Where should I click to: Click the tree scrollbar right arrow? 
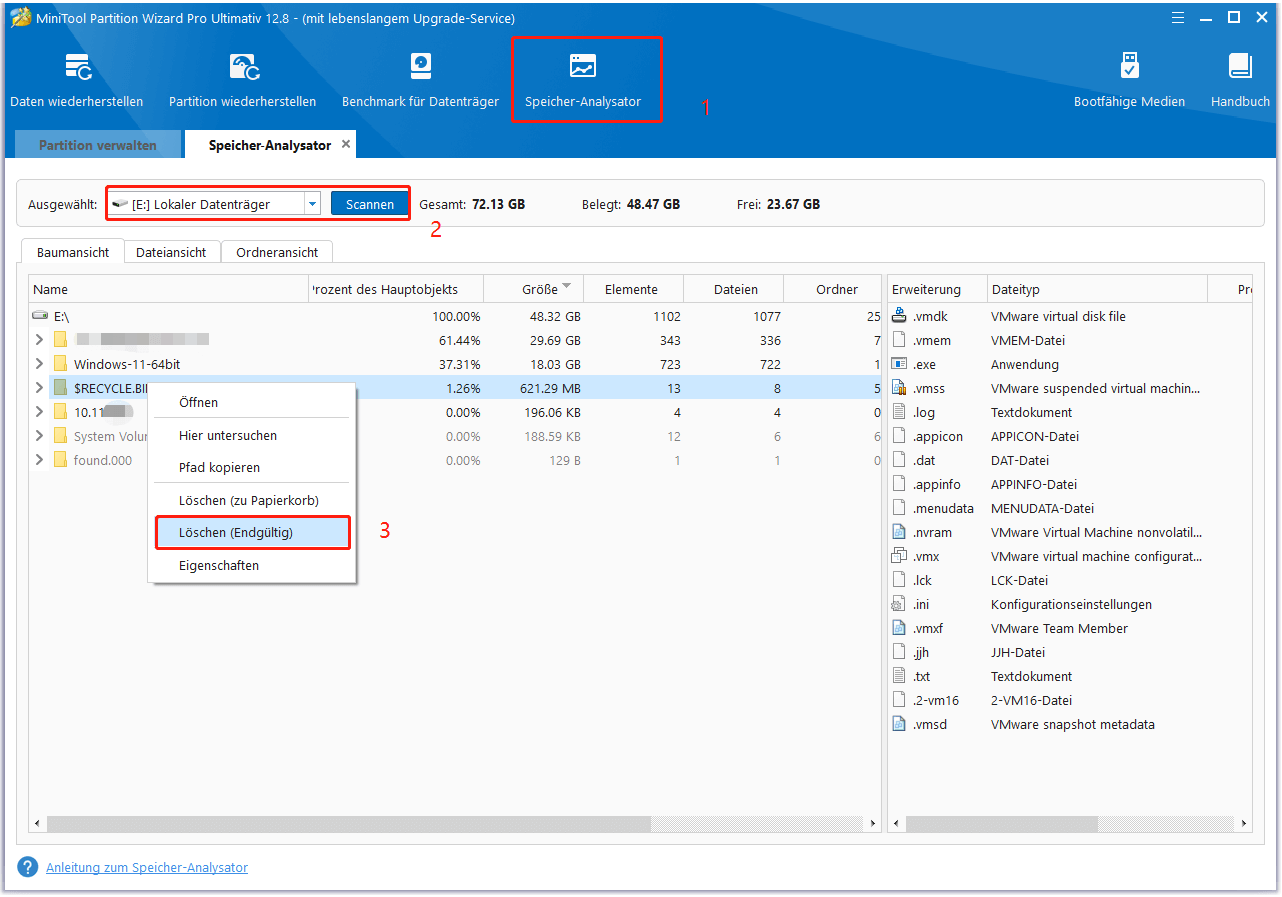(872, 824)
